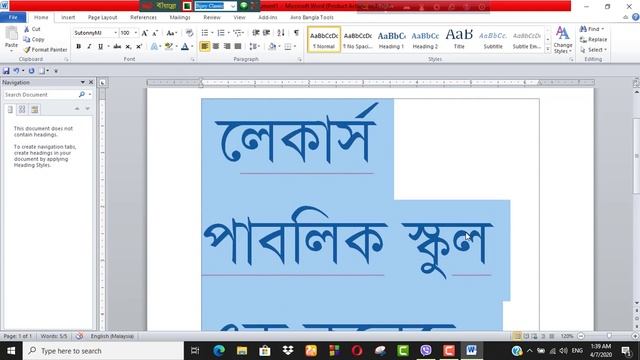Grow the font size
This screenshot has height=360, width=640.
[144, 33]
